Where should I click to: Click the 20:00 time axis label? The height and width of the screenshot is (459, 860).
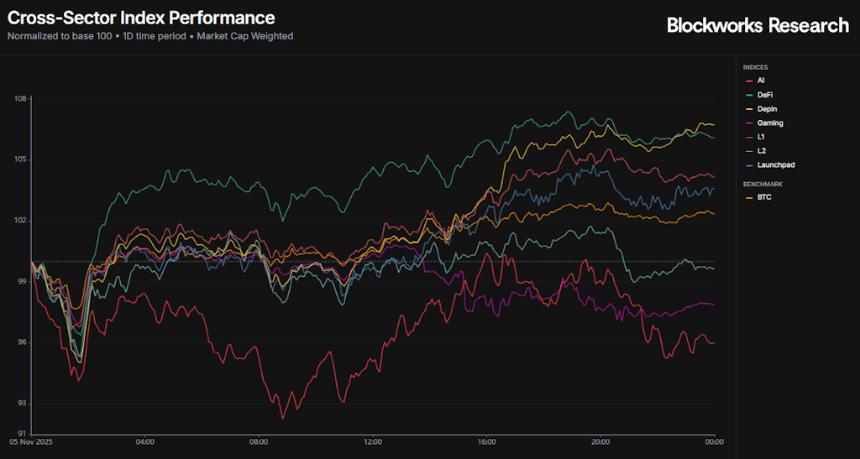[601, 441]
